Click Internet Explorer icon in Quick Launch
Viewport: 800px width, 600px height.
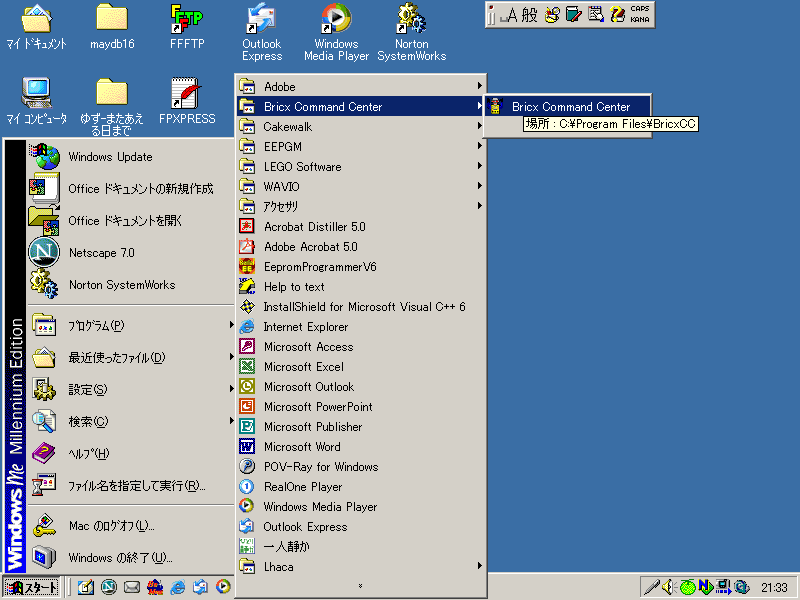click(x=177, y=587)
